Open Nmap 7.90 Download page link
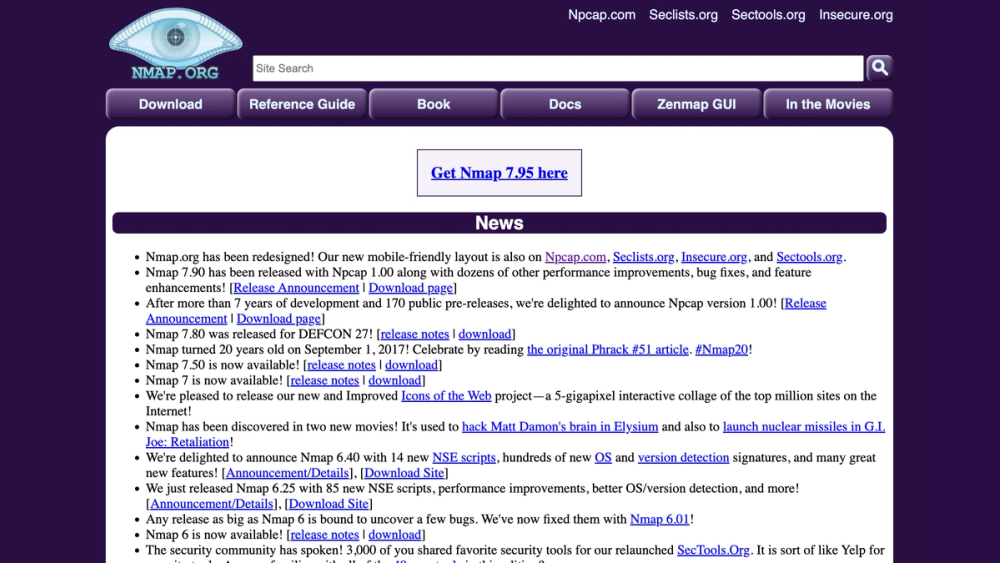This screenshot has height=563, width=1000. point(411,288)
